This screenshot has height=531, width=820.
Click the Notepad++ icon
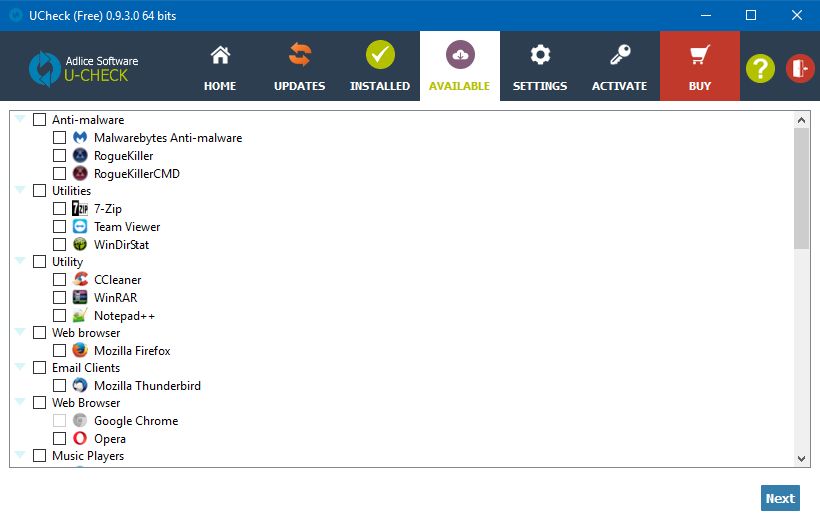pyautogui.click(x=80, y=315)
